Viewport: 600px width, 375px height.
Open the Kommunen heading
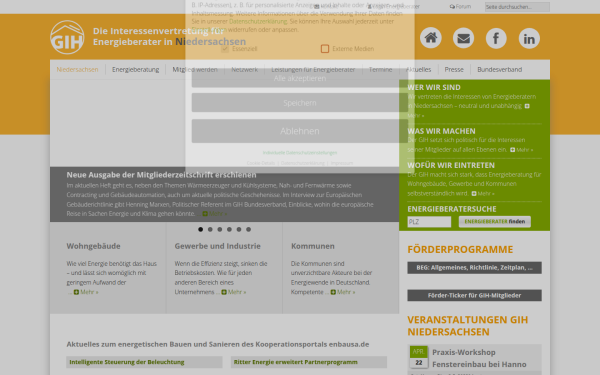point(313,246)
